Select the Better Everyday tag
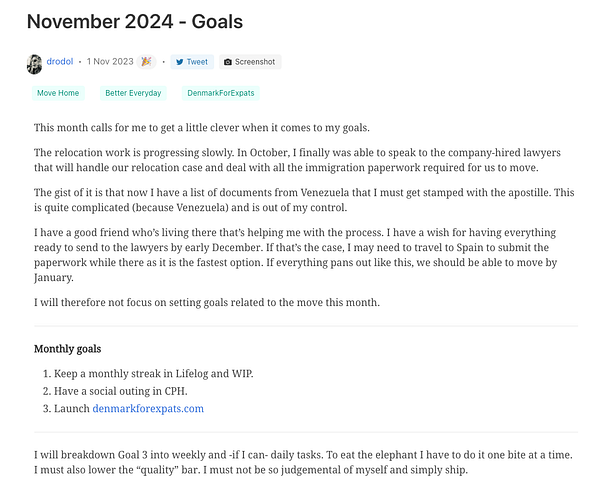The width and height of the screenshot is (600, 486). tap(133, 93)
